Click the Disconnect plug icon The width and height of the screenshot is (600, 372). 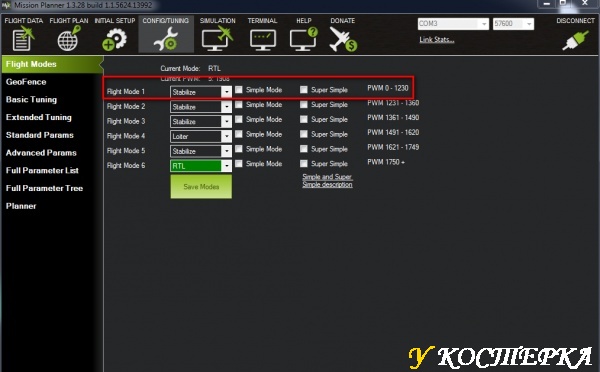tap(575, 39)
